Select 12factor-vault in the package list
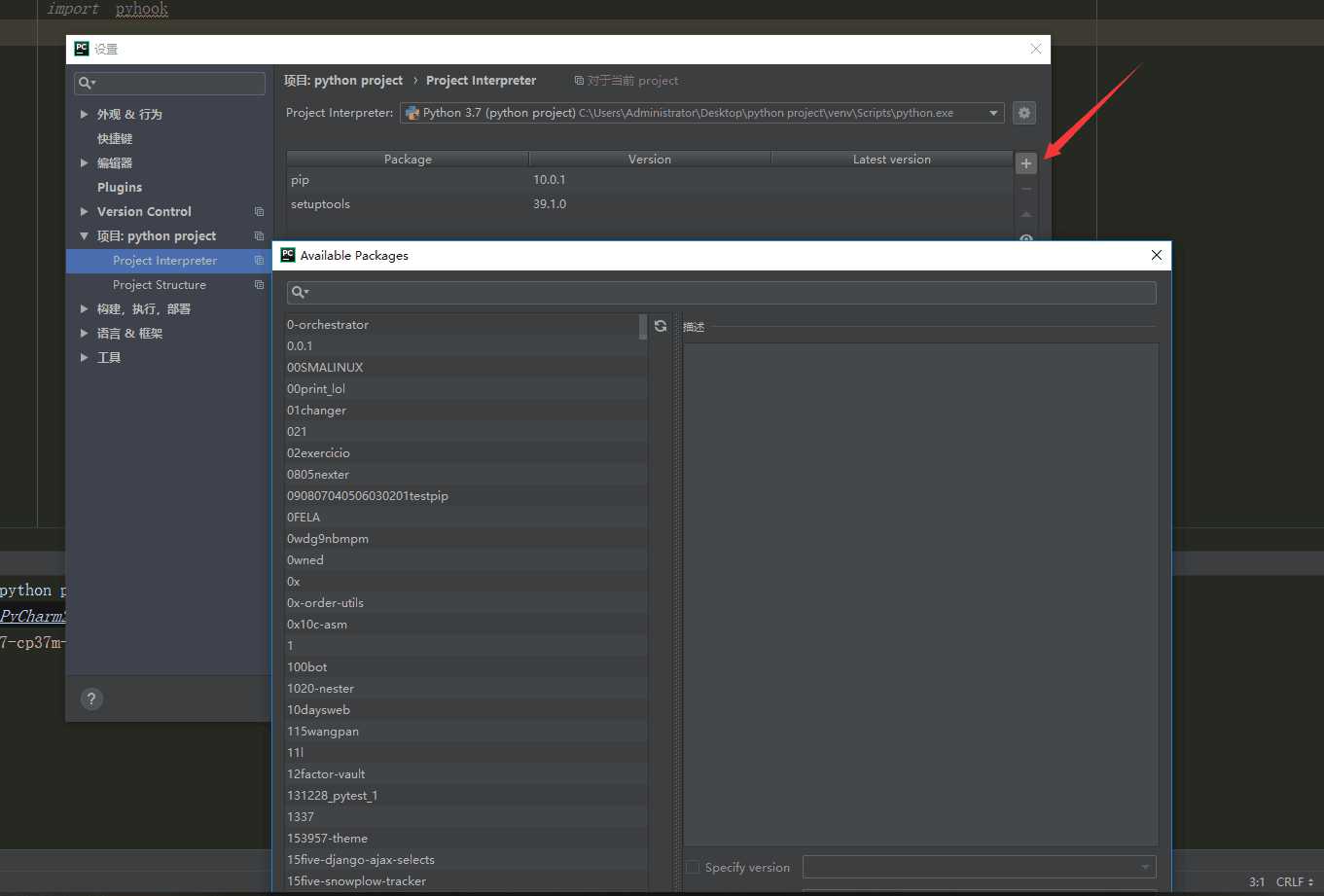The width and height of the screenshot is (1324, 896). tap(467, 774)
